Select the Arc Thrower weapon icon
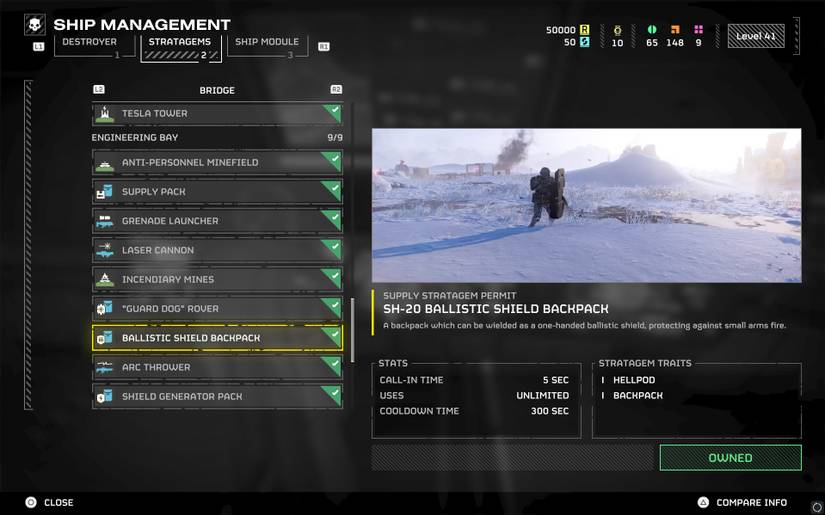Viewport: 825px width, 515px height. pyautogui.click(x=105, y=367)
